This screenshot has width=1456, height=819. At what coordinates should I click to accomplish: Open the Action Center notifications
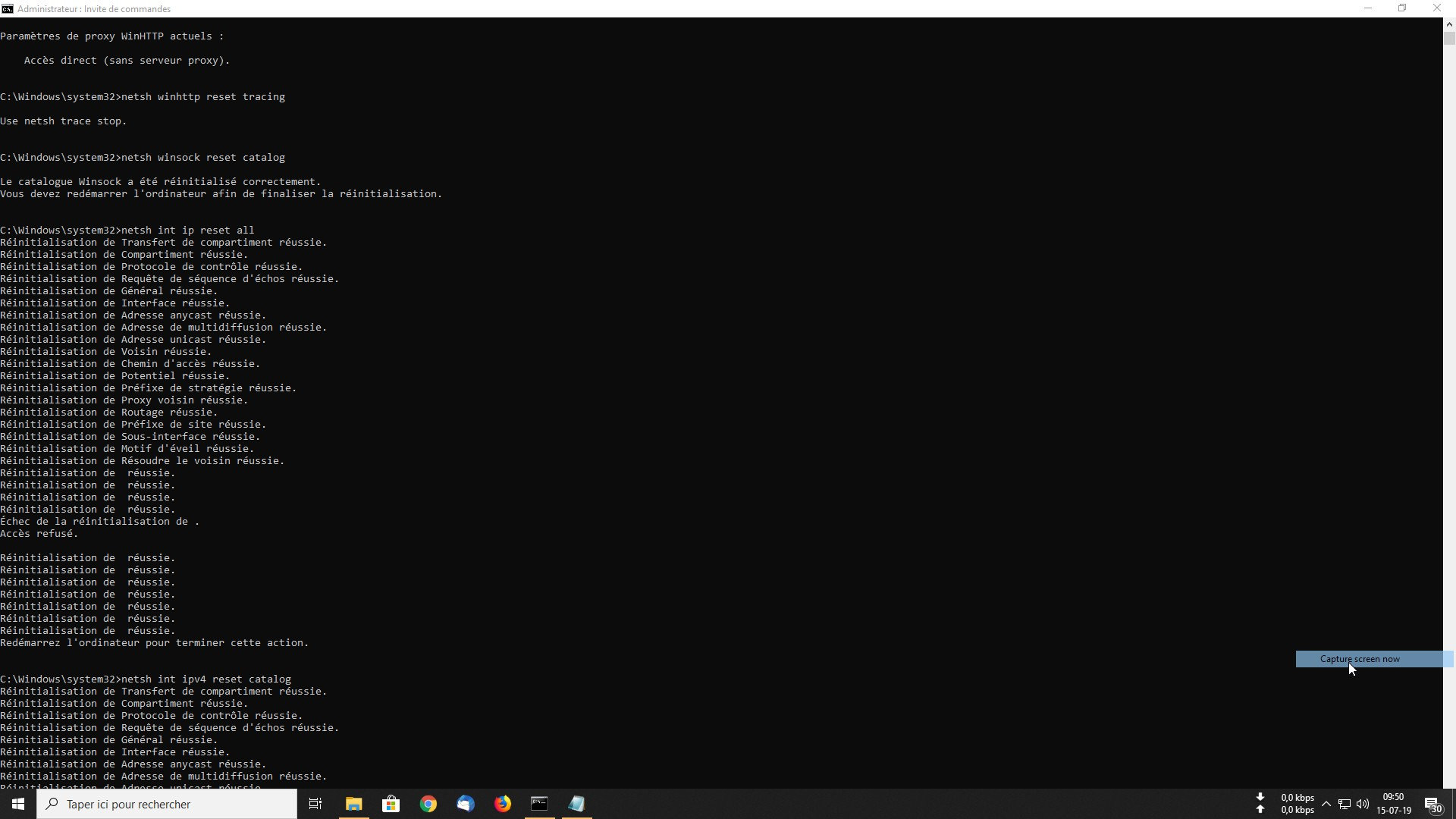1432,804
